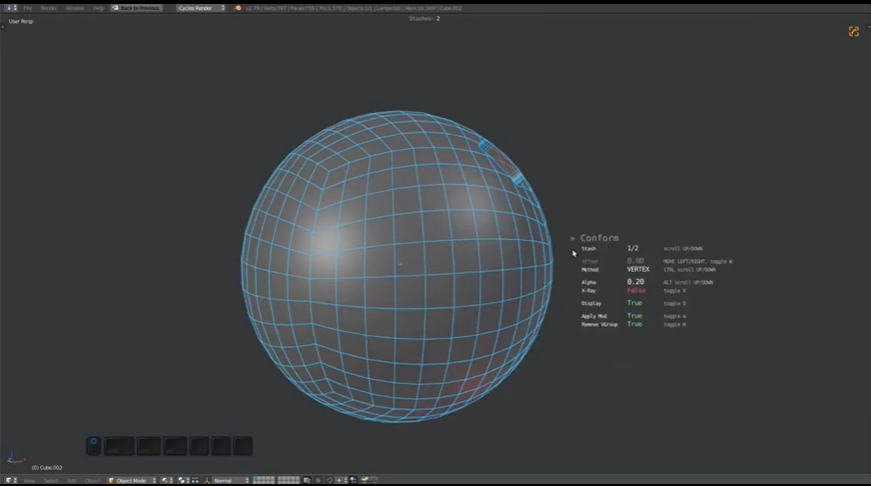
Task: Open the Cycles Render engine dropdown
Action: click(x=200, y=8)
